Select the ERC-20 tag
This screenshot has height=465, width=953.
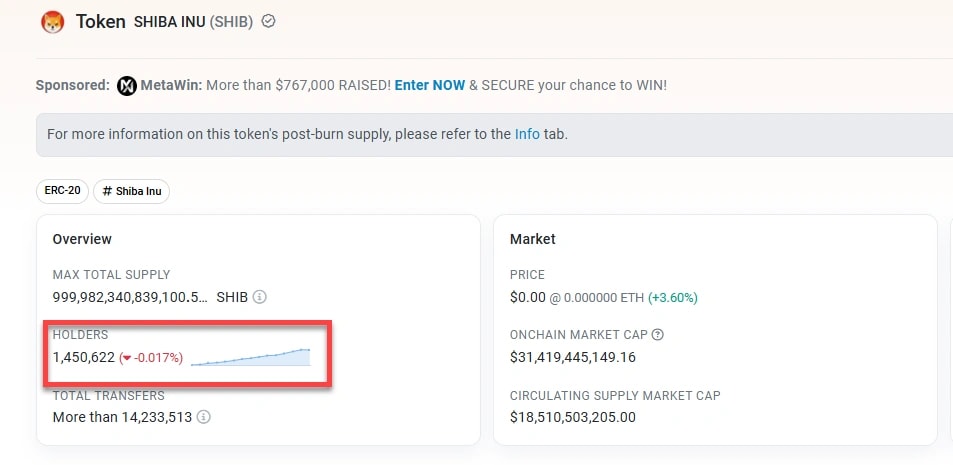click(62, 191)
